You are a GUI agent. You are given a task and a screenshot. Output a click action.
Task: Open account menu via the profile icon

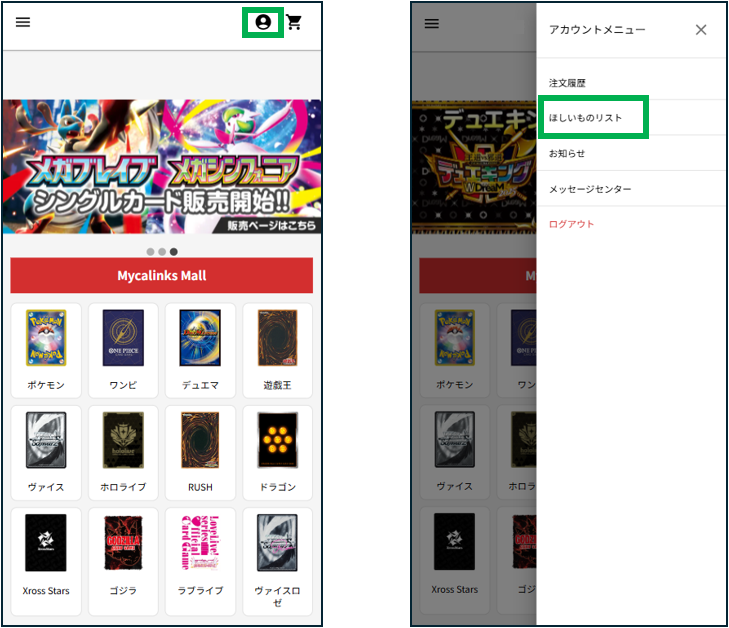click(263, 22)
